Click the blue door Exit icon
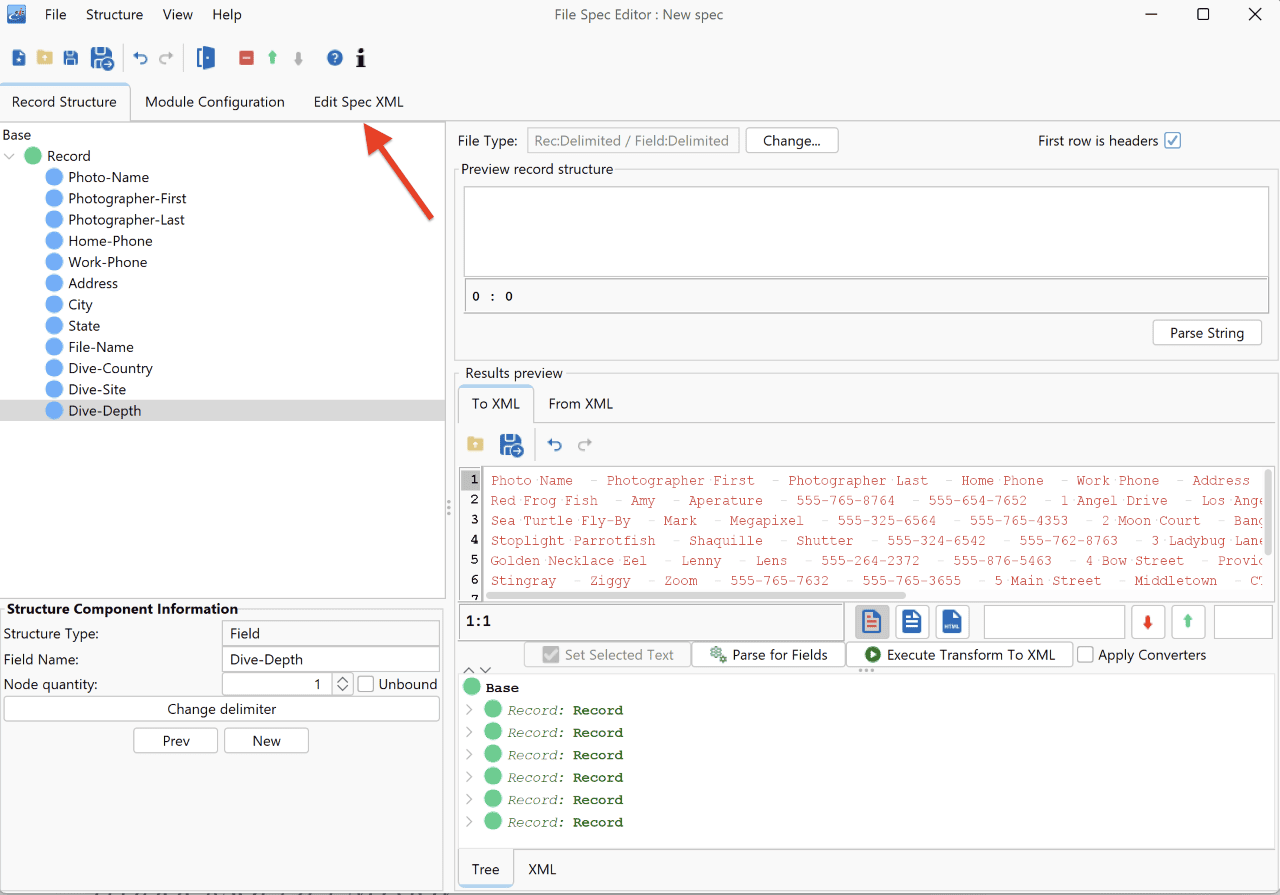1280x895 pixels. (206, 58)
